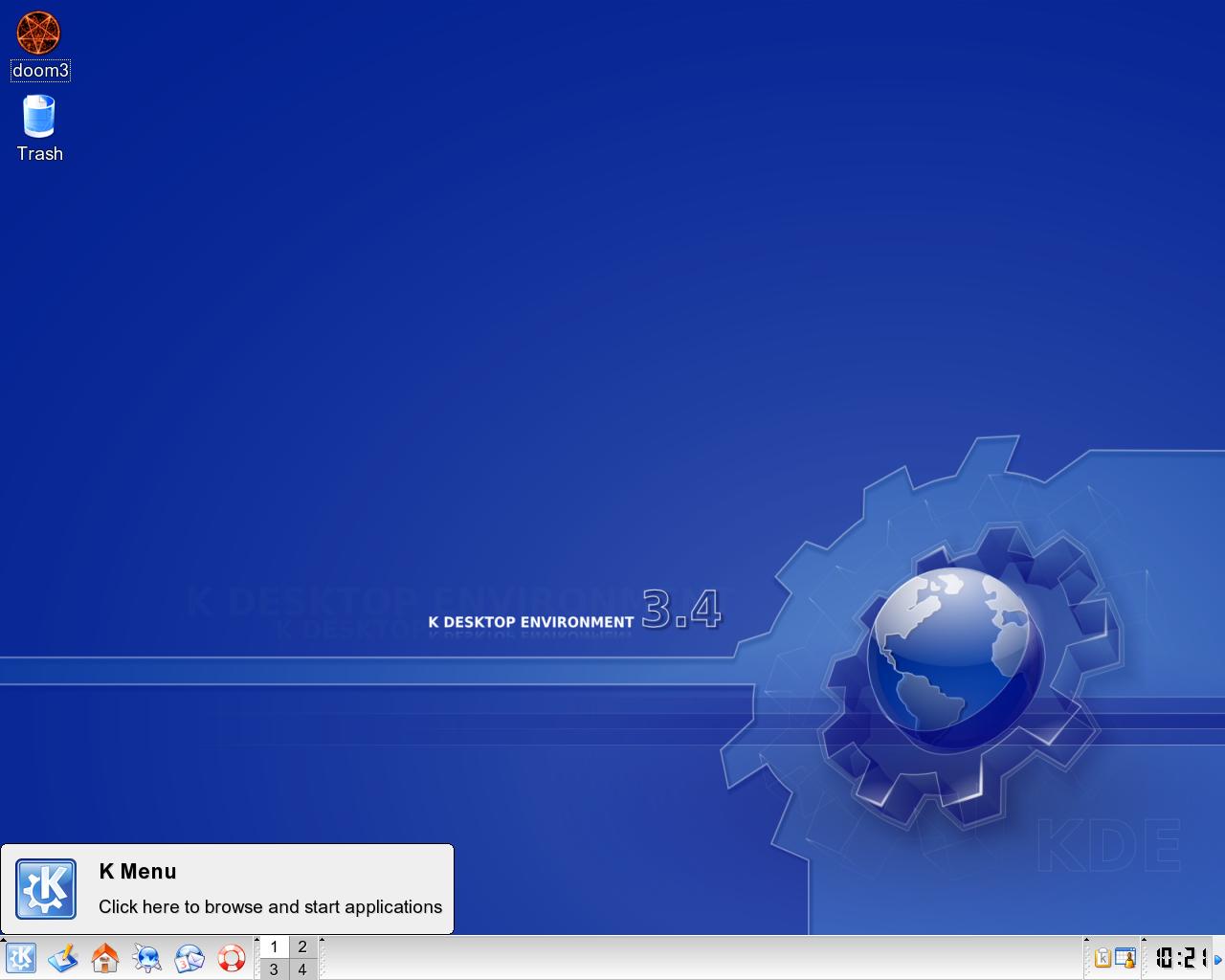1225x980 pixels.
Task: Click the KOrganizer reminder tray icon
Action: (x=1125, y=958)
